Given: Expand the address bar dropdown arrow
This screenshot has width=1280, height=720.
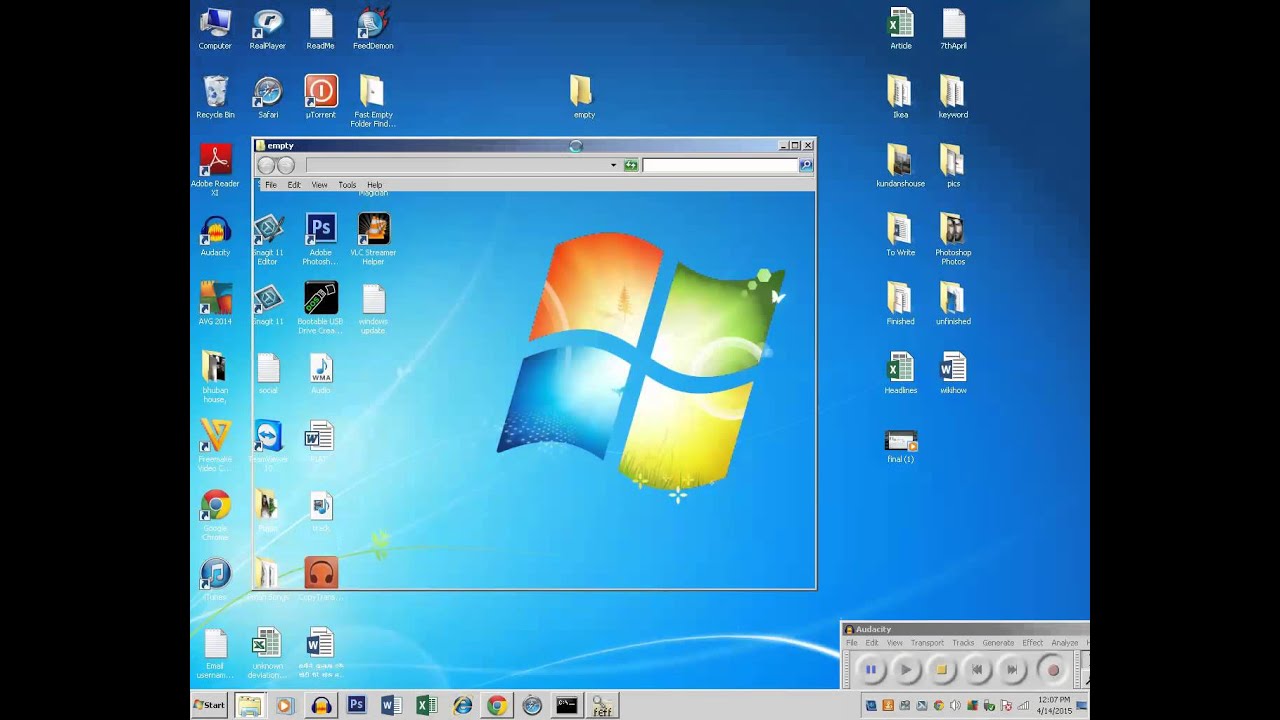Looking at the screenshot, I should [x=613, y=165].
